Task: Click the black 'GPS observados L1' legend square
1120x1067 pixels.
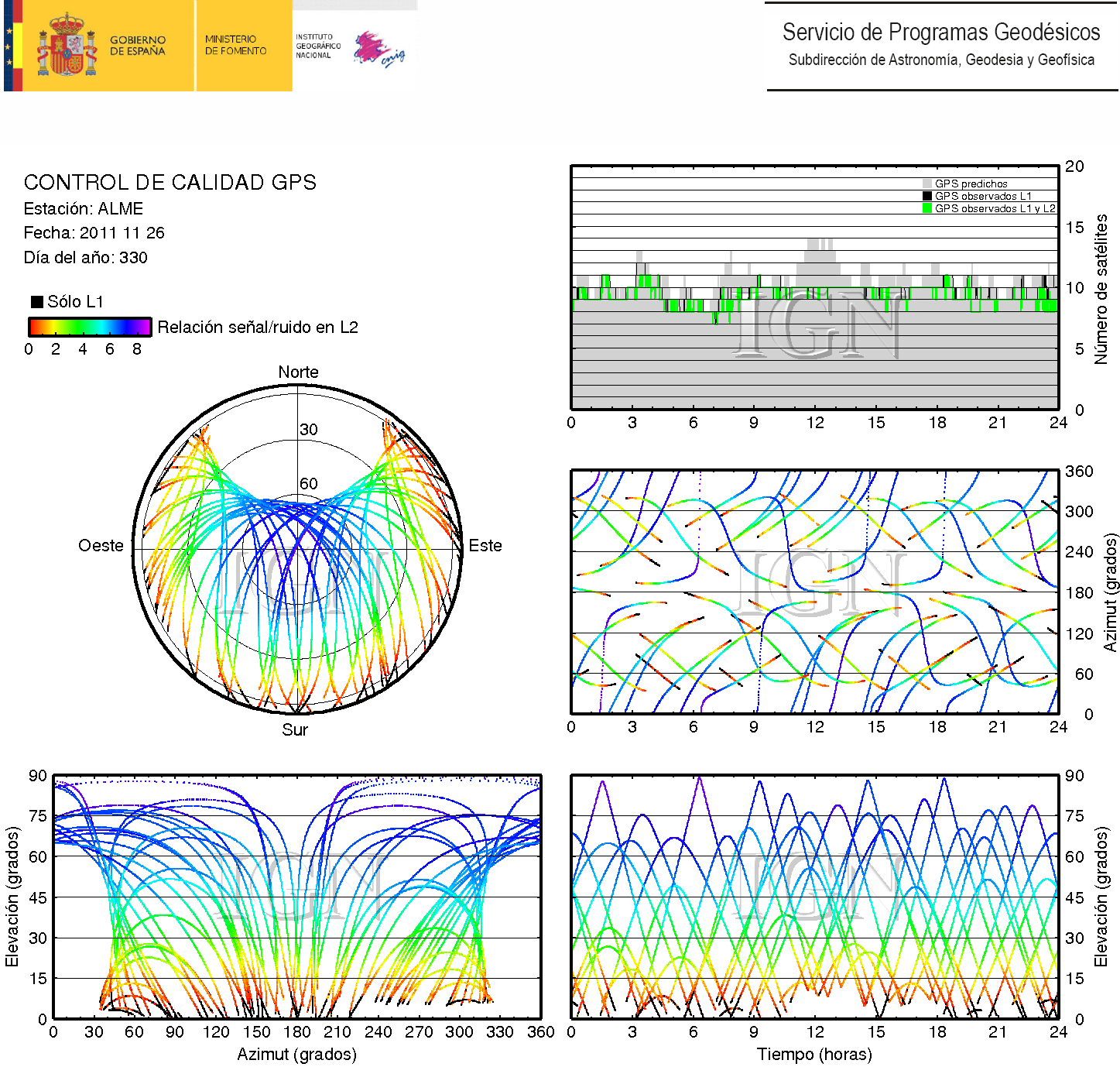Action: coord(927,197)
